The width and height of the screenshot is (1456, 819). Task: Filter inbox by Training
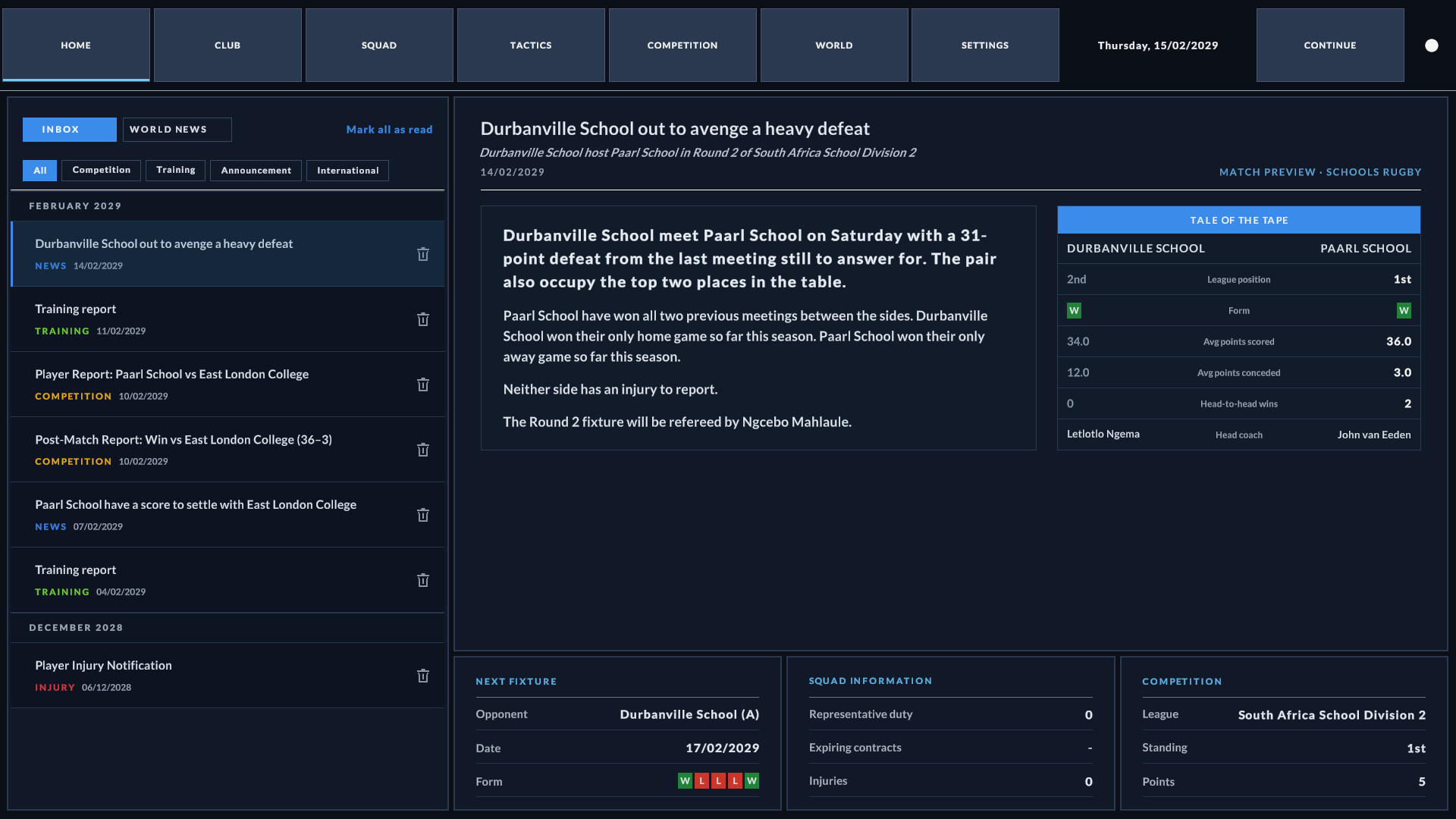tap(176, 171)
